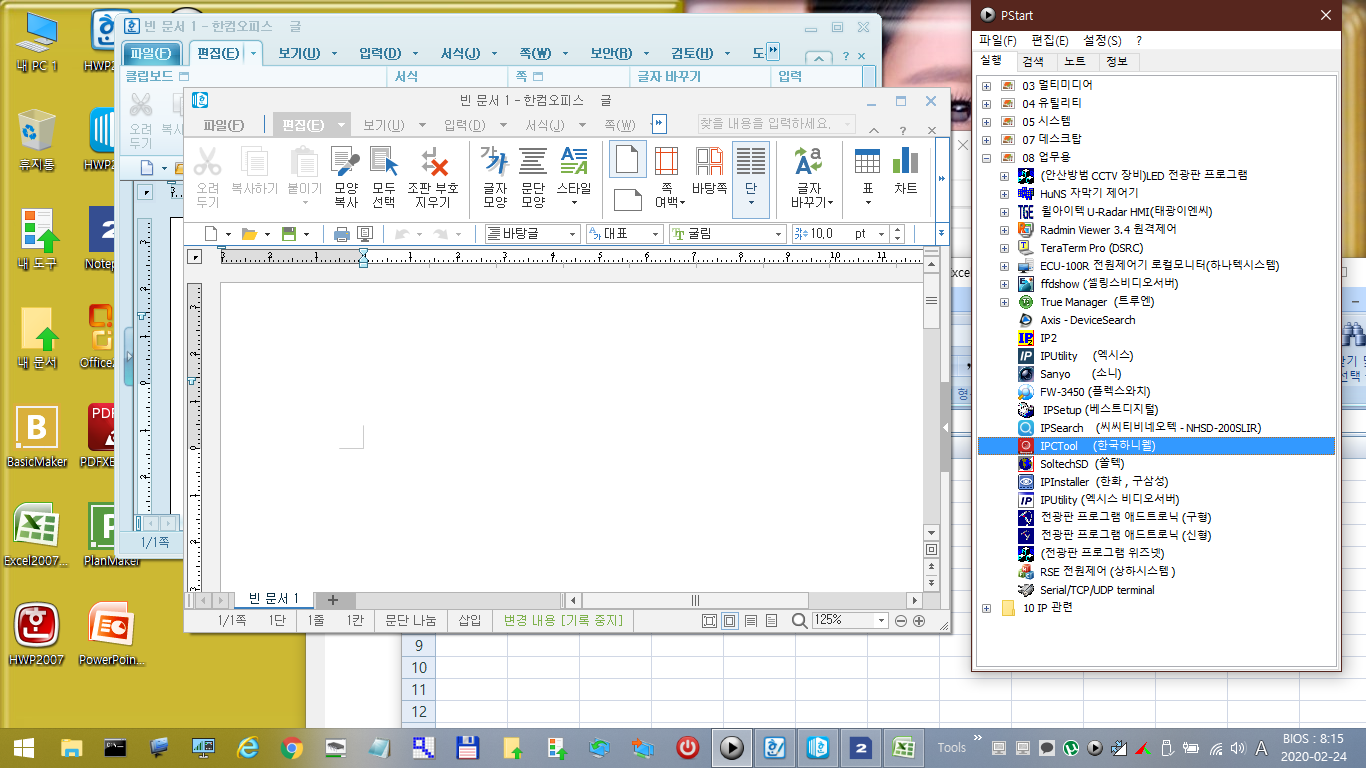The width and height of the screenshot is (1366, 768).
Task: Open HWP2007 desktop icon
Action: point(37,635)
